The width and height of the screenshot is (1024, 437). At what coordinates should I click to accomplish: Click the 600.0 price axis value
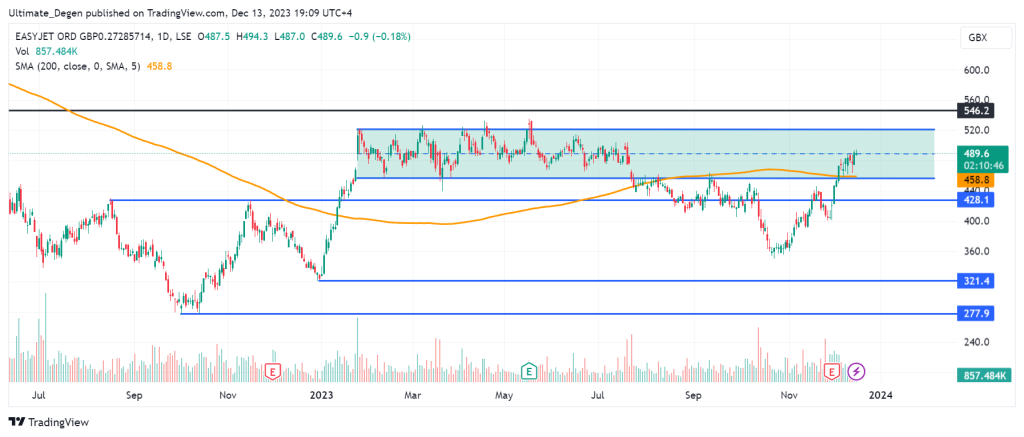[x=974, y=71]
